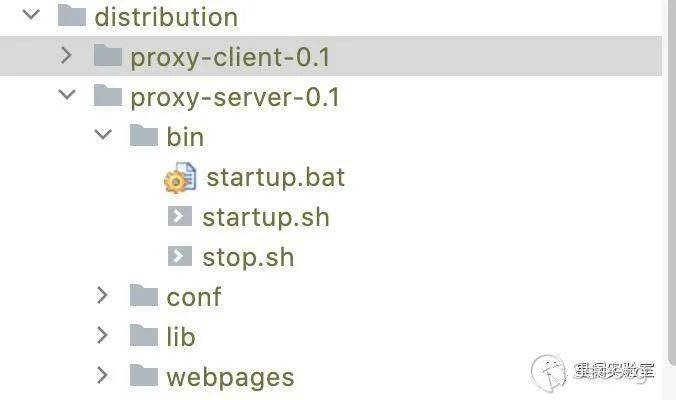Collapse the proxy-server-0.1 folder arrow
Screen dimensions: 676x400
tap(67, 97)
